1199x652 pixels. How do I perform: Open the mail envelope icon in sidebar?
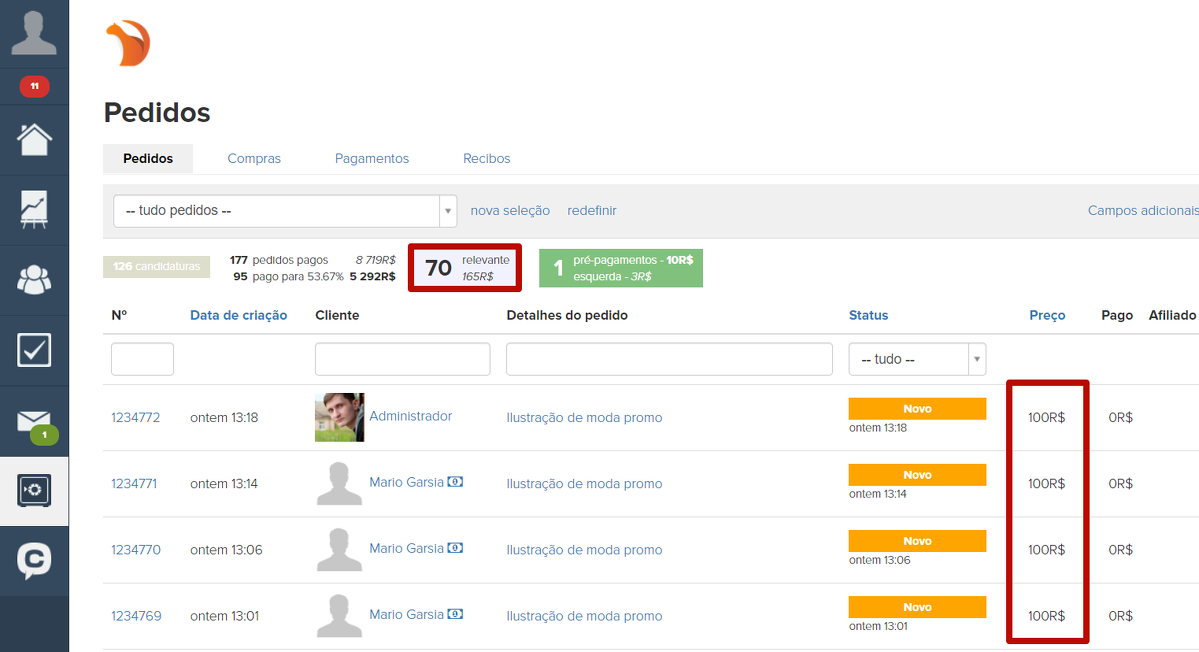tap(34, 422)
